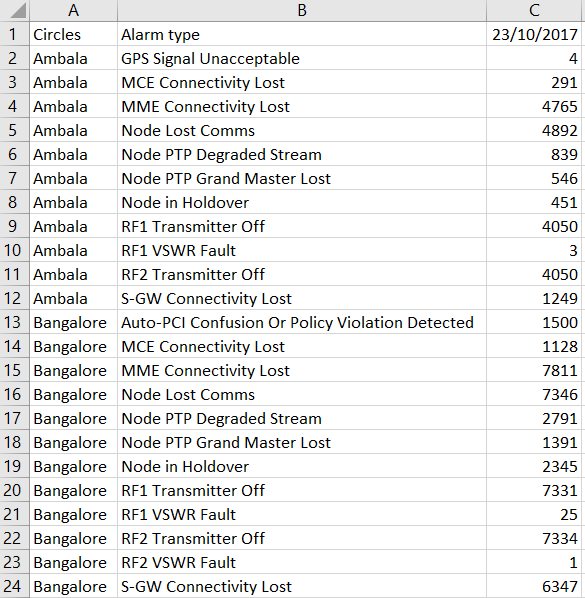Click the Ambala cell in row 8

point(74,202)
